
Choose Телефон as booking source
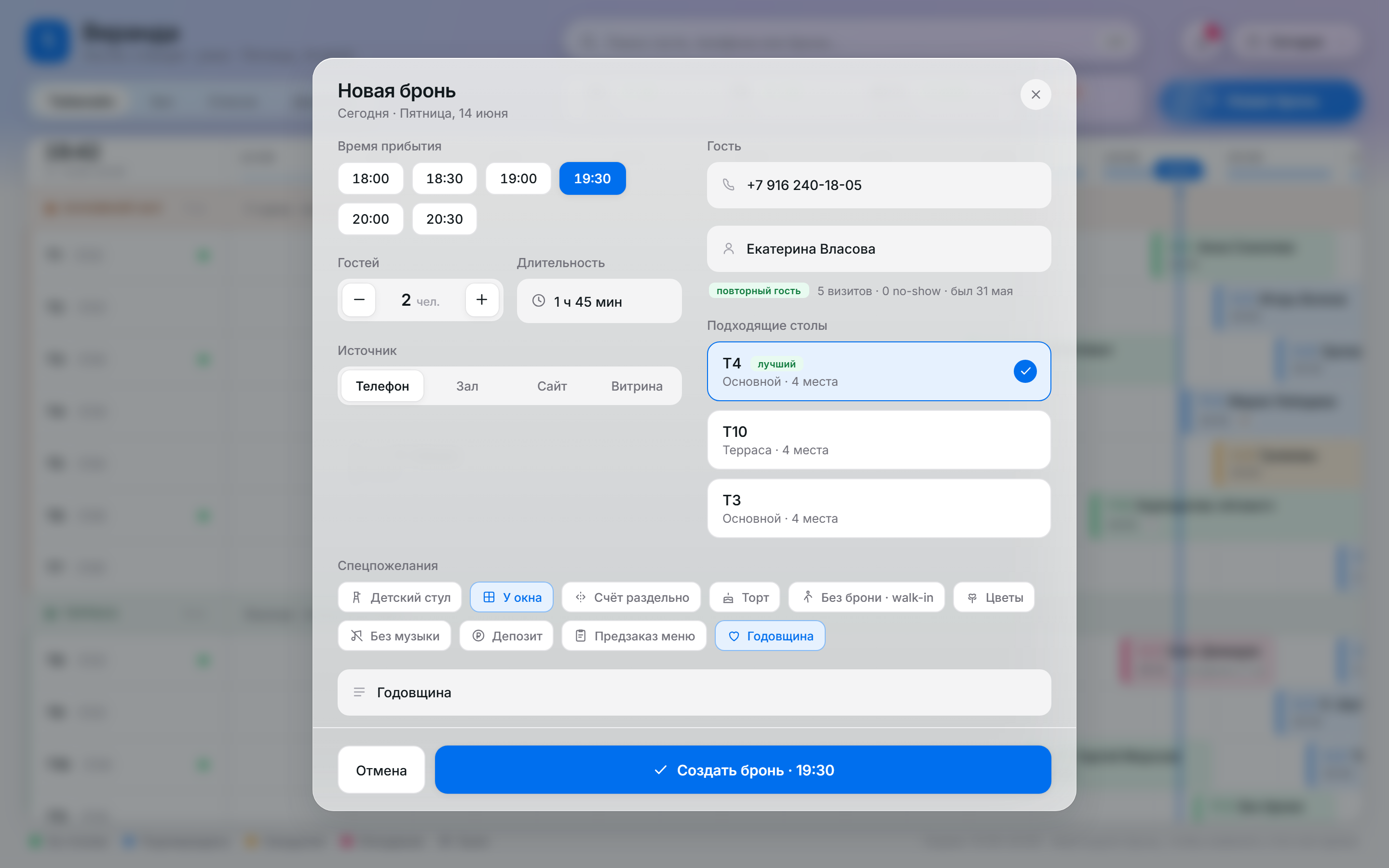point(382,386)
